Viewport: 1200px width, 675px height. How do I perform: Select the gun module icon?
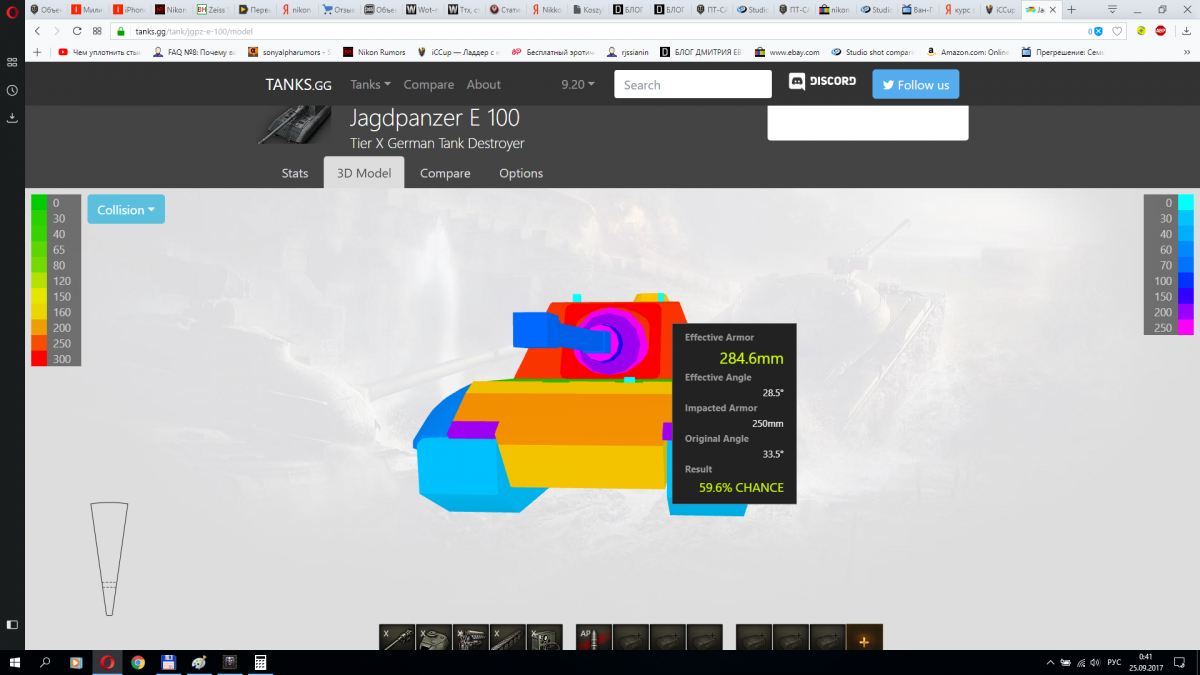point(397,637)
